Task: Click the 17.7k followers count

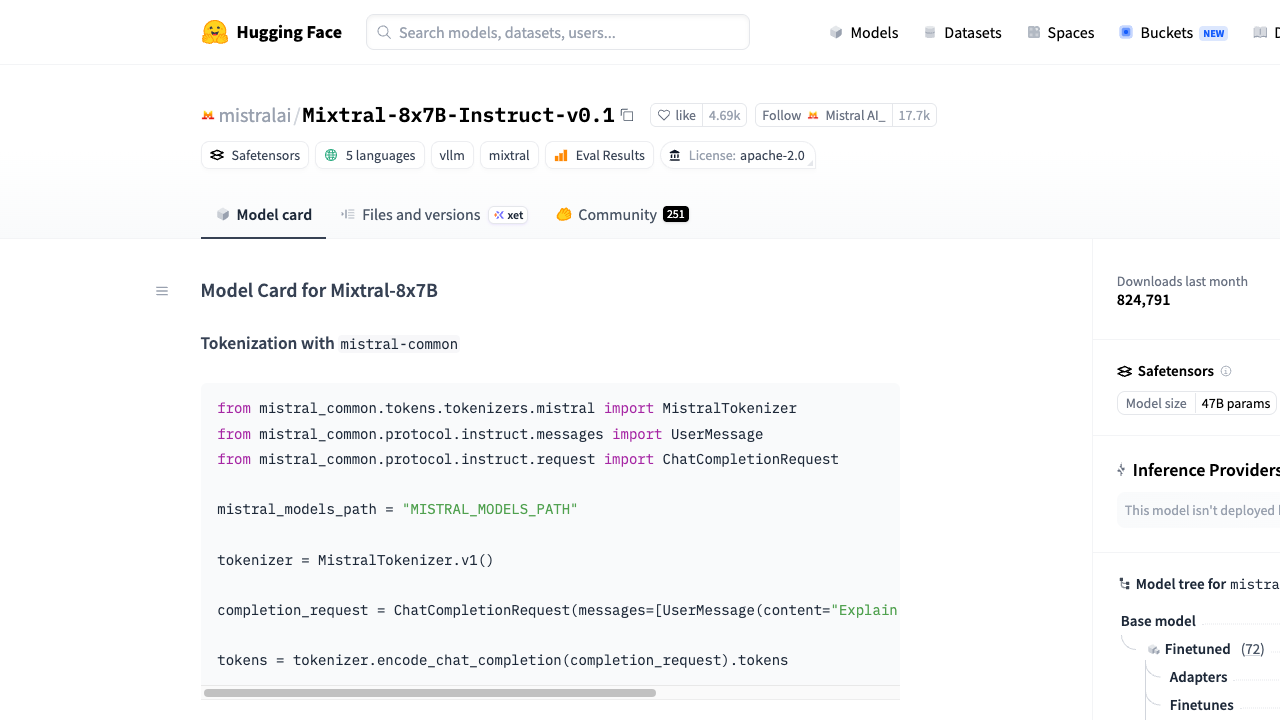Action: 914,115
